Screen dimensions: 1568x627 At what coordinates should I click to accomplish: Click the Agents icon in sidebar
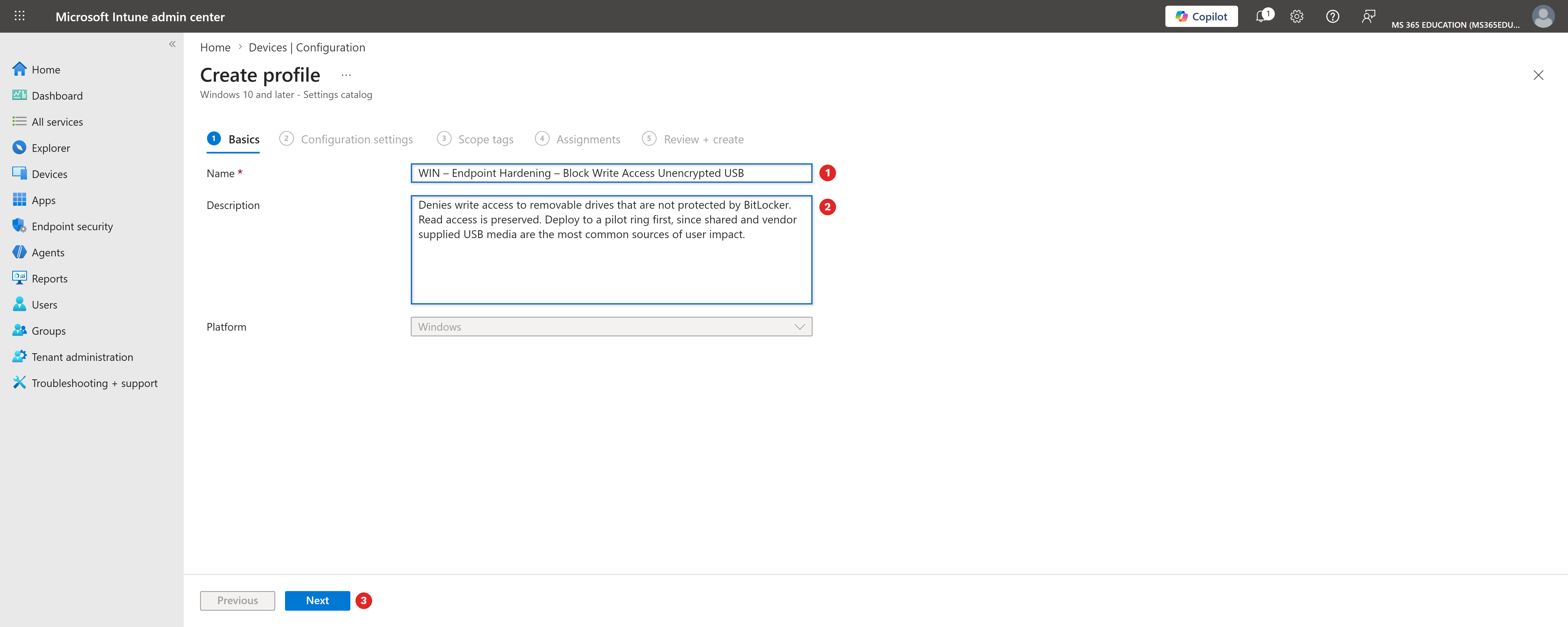pyautogui.click(x=20, y=252)
